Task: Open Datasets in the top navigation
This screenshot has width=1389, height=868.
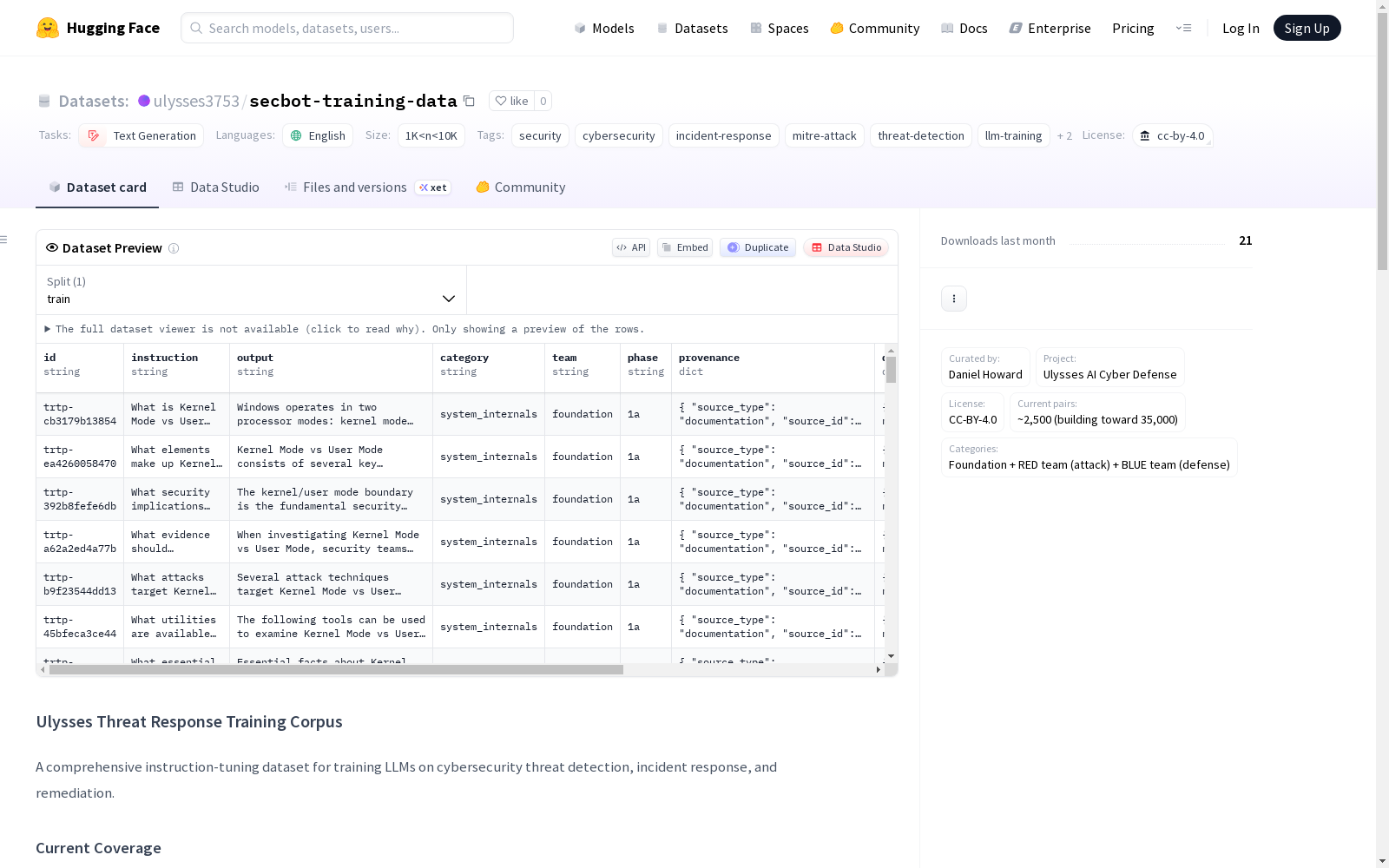Action: coord(692,28)
